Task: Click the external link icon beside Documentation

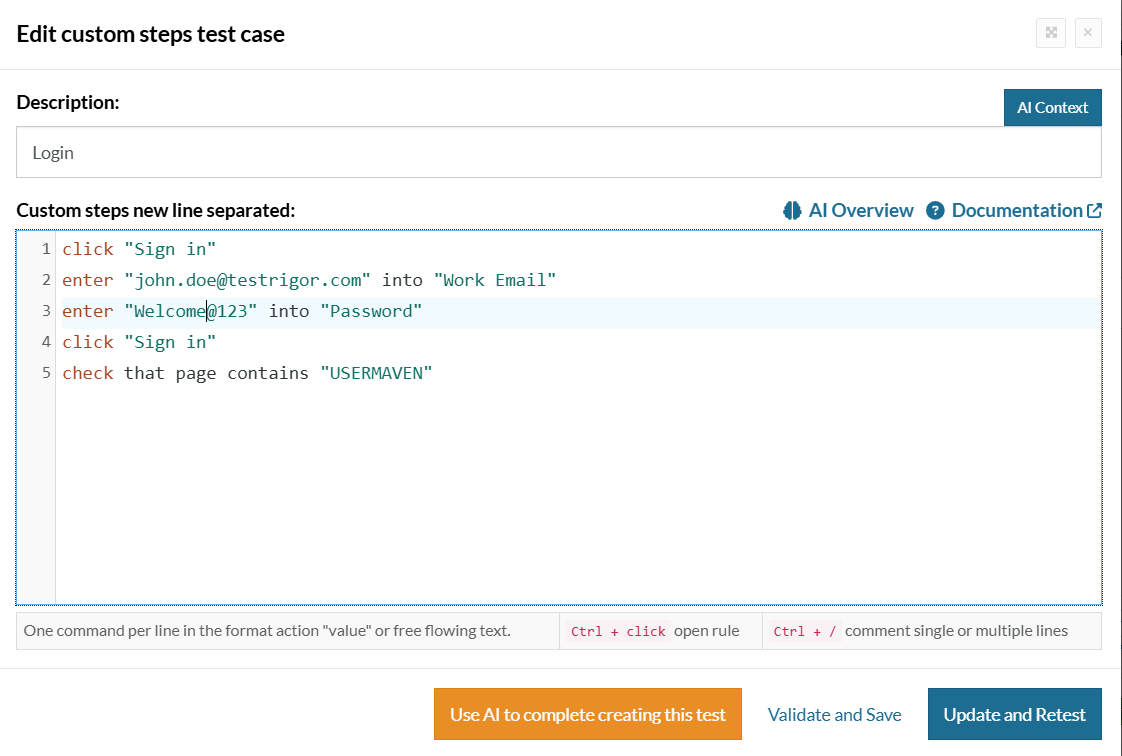Action: (1095, 211)
